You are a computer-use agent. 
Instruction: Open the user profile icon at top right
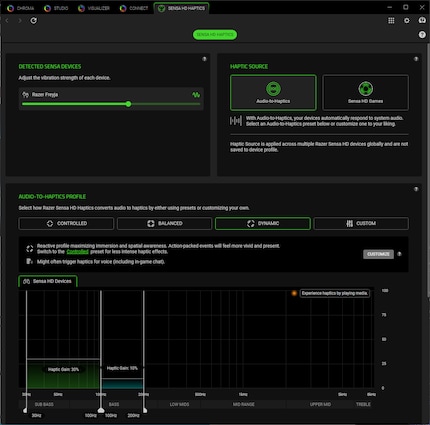click(422, 21)
